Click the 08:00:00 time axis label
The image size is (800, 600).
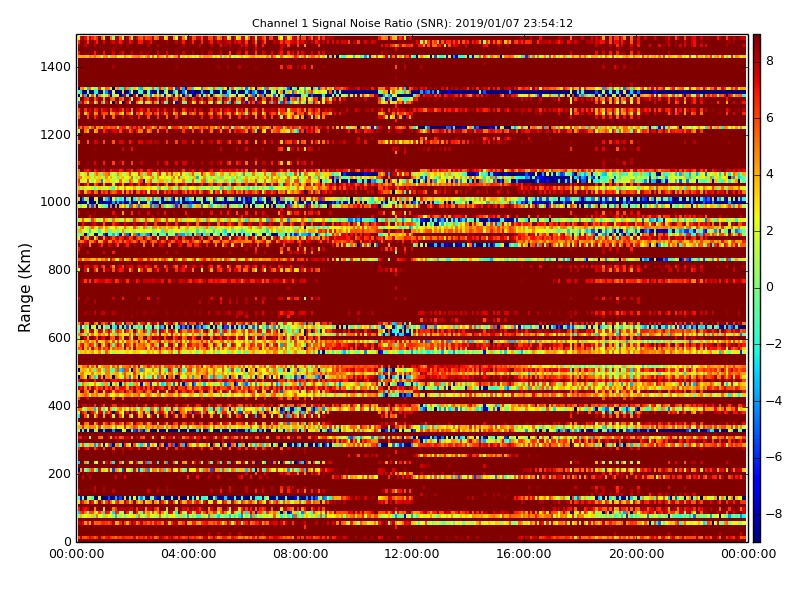[x=301, y=554]
